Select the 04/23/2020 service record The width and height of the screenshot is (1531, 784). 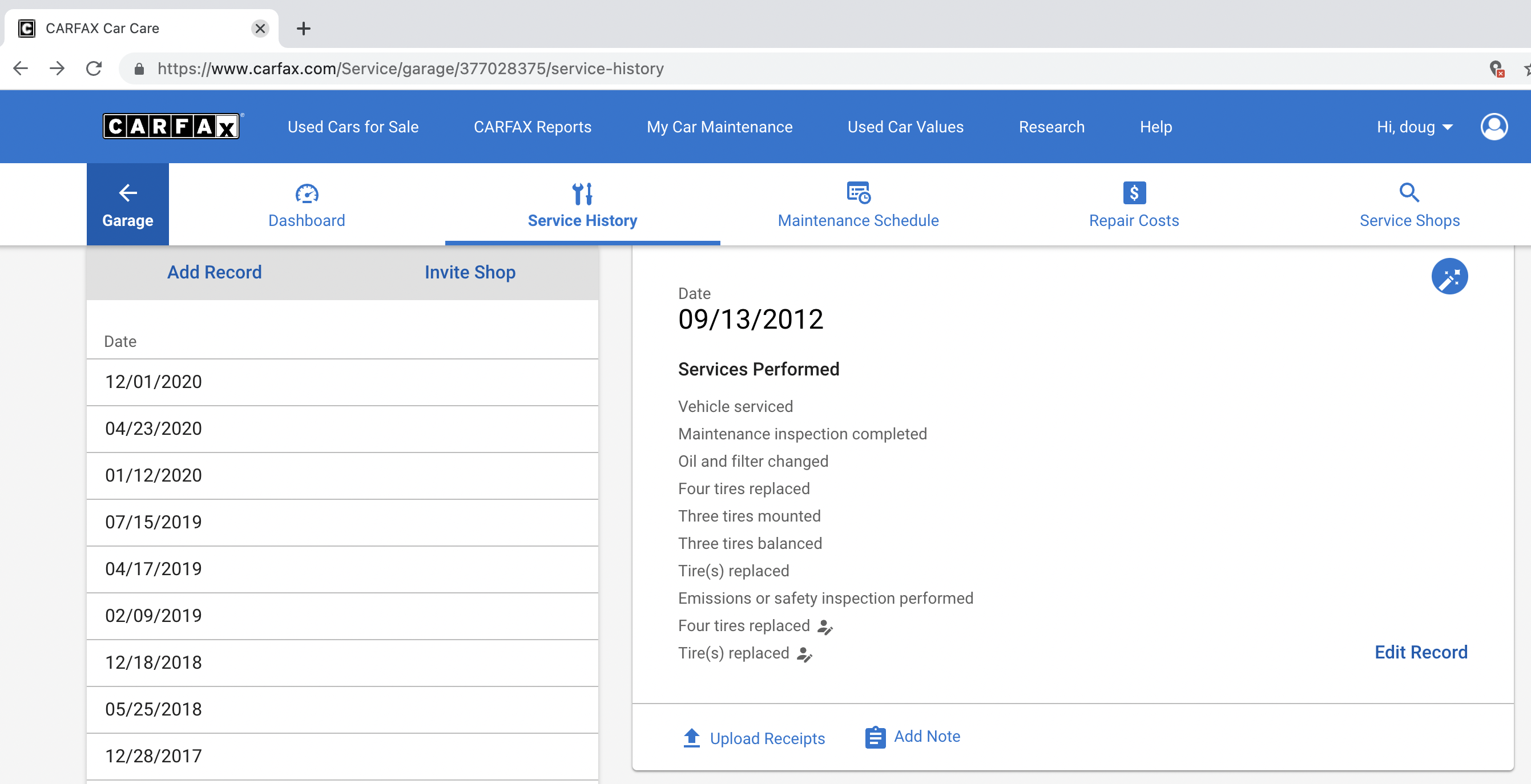[343, 429]
